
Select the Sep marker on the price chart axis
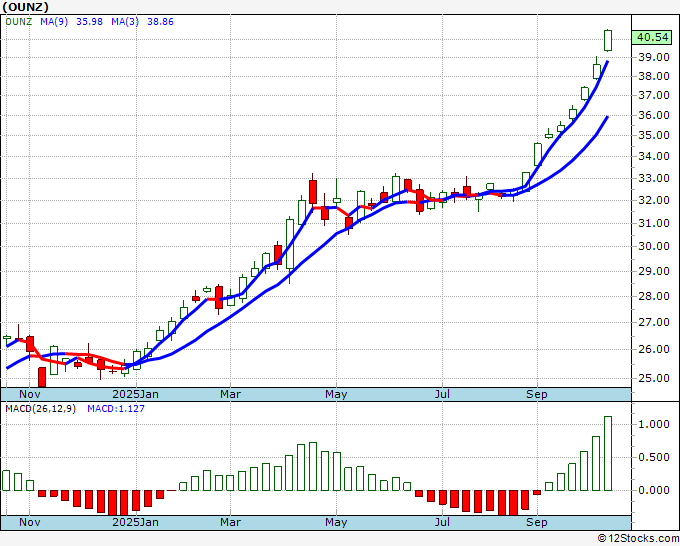[537, 394]
